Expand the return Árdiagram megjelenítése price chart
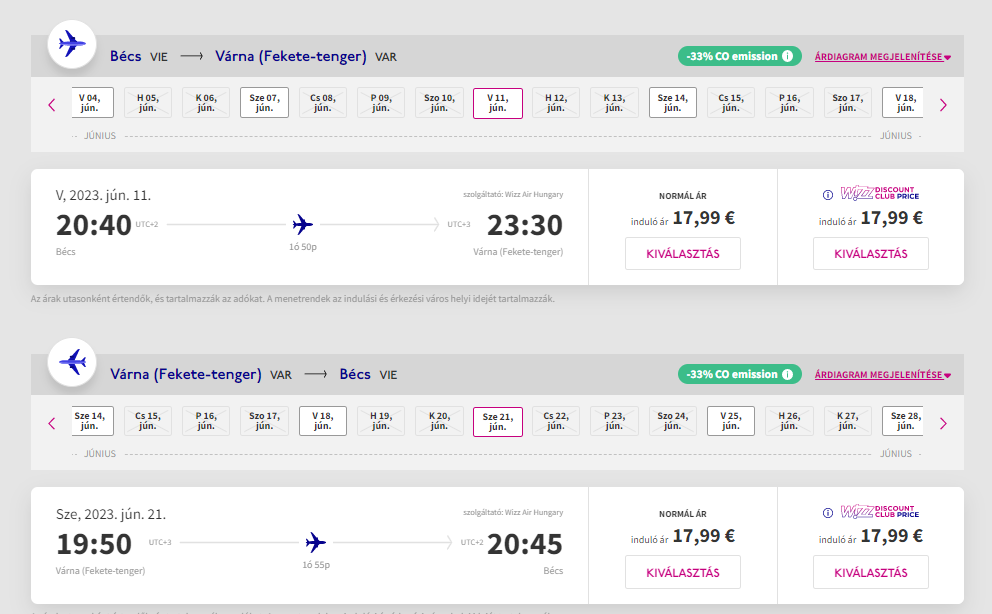Screen dimensions: 992x614 coord(882,375)
